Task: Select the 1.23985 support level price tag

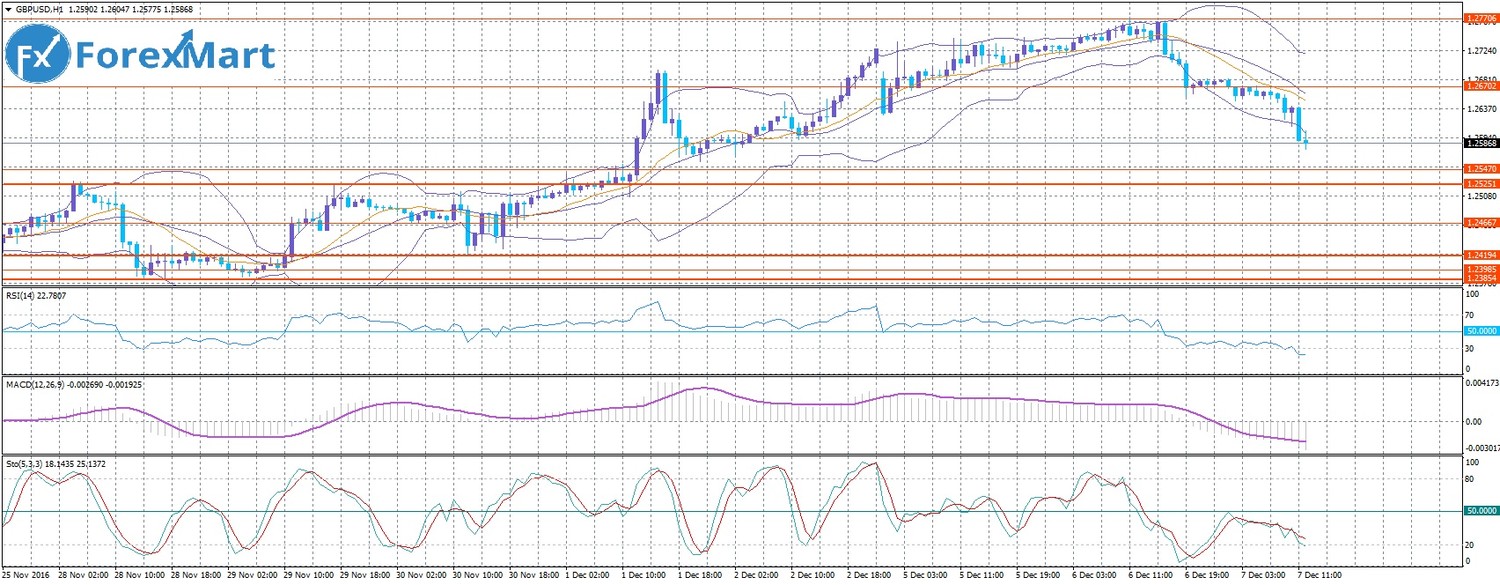Action: (x=1479, y=268)
